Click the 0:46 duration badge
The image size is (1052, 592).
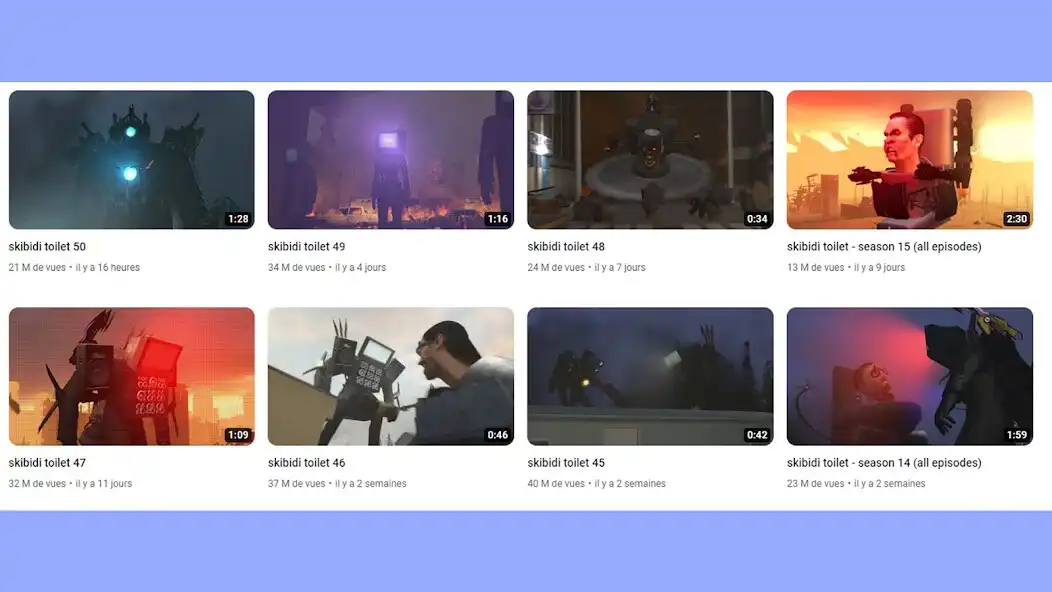tap(498, 435)
